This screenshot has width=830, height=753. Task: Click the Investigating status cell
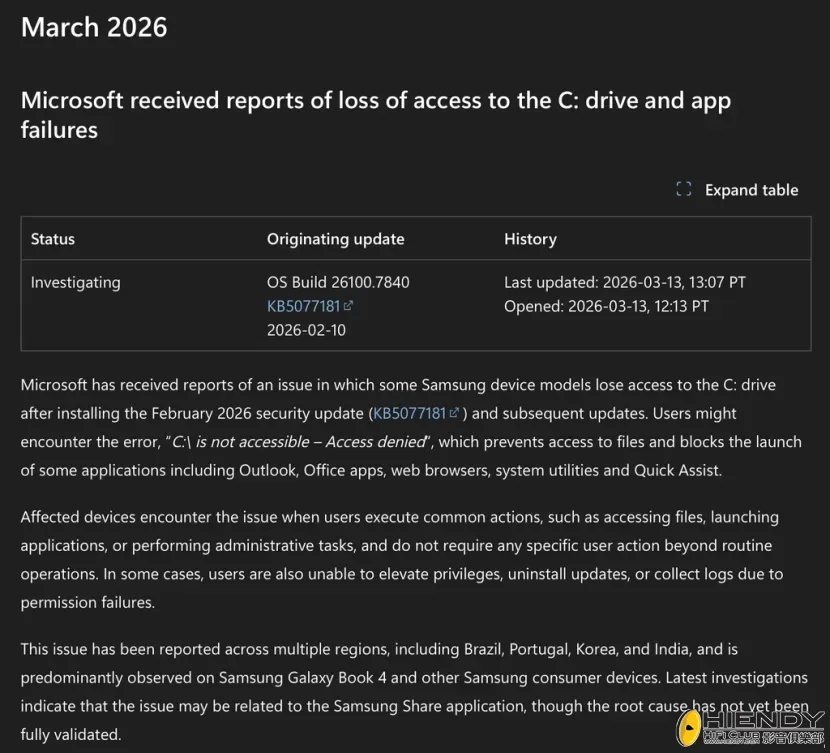[76, 282]
